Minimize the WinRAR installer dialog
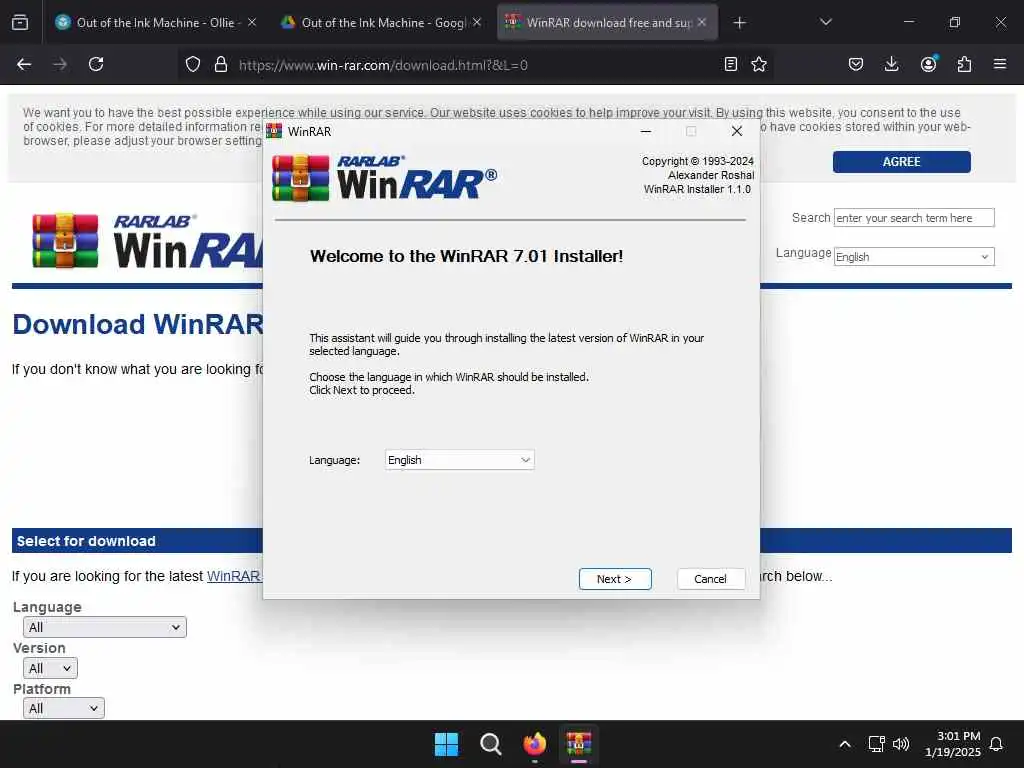 pyautogui.click(x=646, y=131)
